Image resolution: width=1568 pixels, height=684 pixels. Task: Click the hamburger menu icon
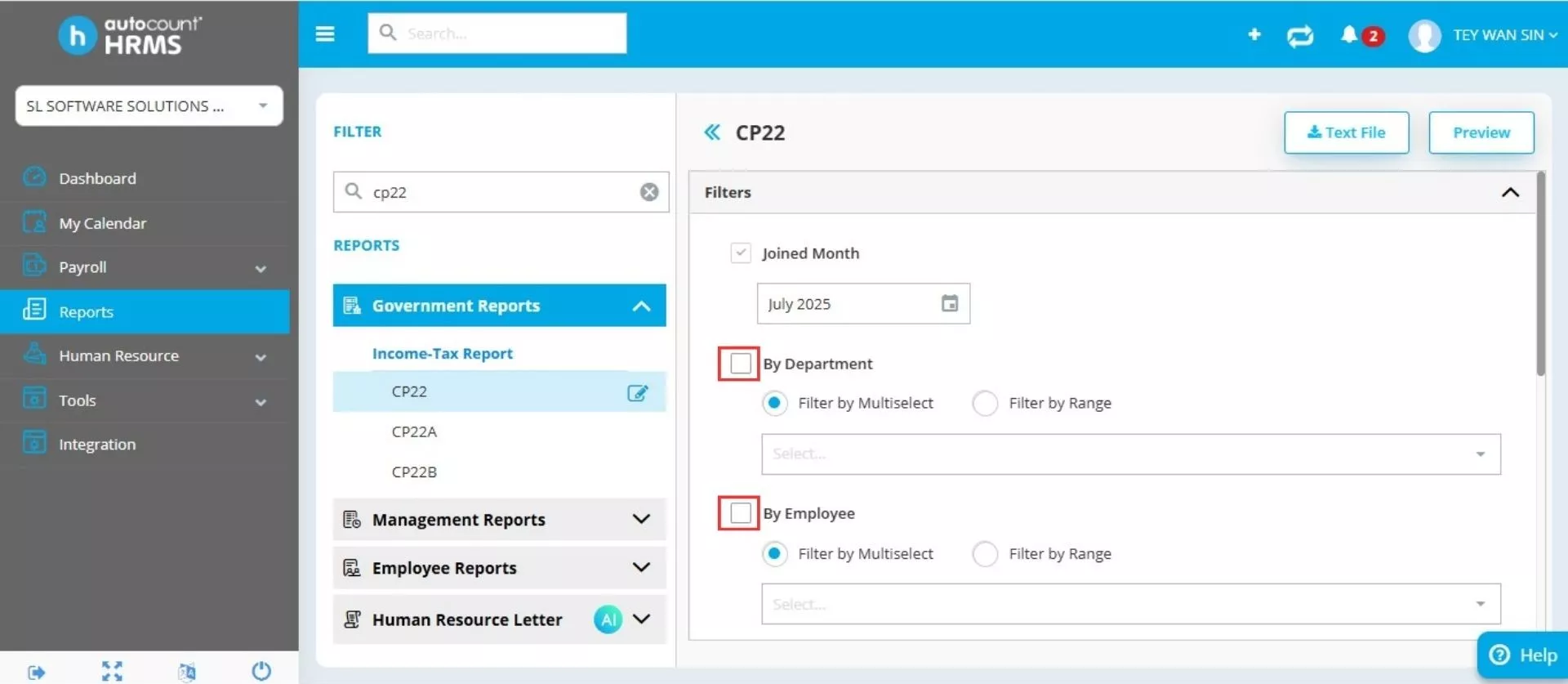pyautogui.click(x=325, y=34)
